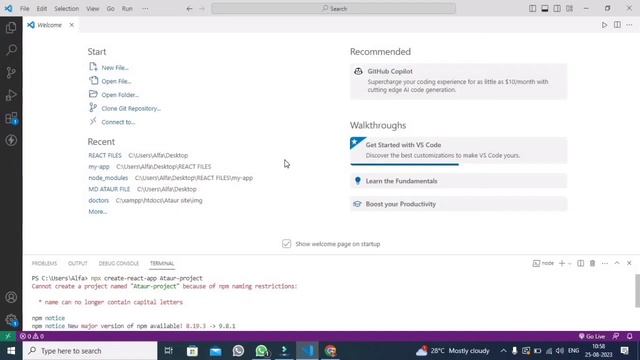Open terminal panel more actions ellipsis

(x=605, y=263)
